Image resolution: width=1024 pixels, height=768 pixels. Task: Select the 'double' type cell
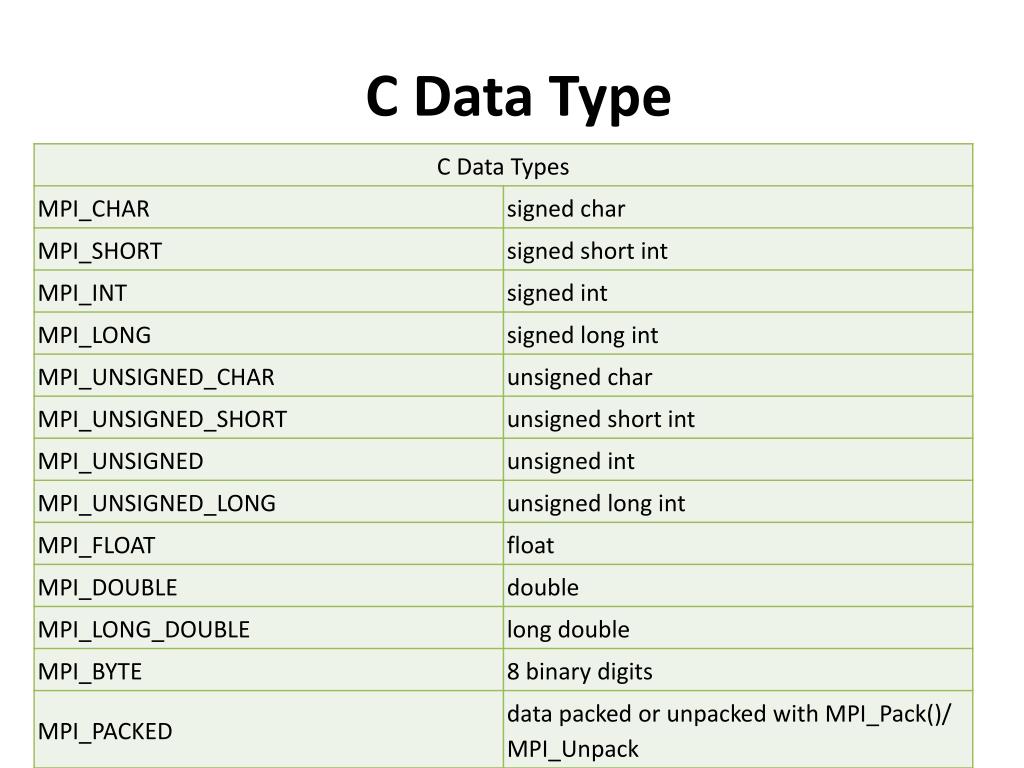click(x=738, y=586)
